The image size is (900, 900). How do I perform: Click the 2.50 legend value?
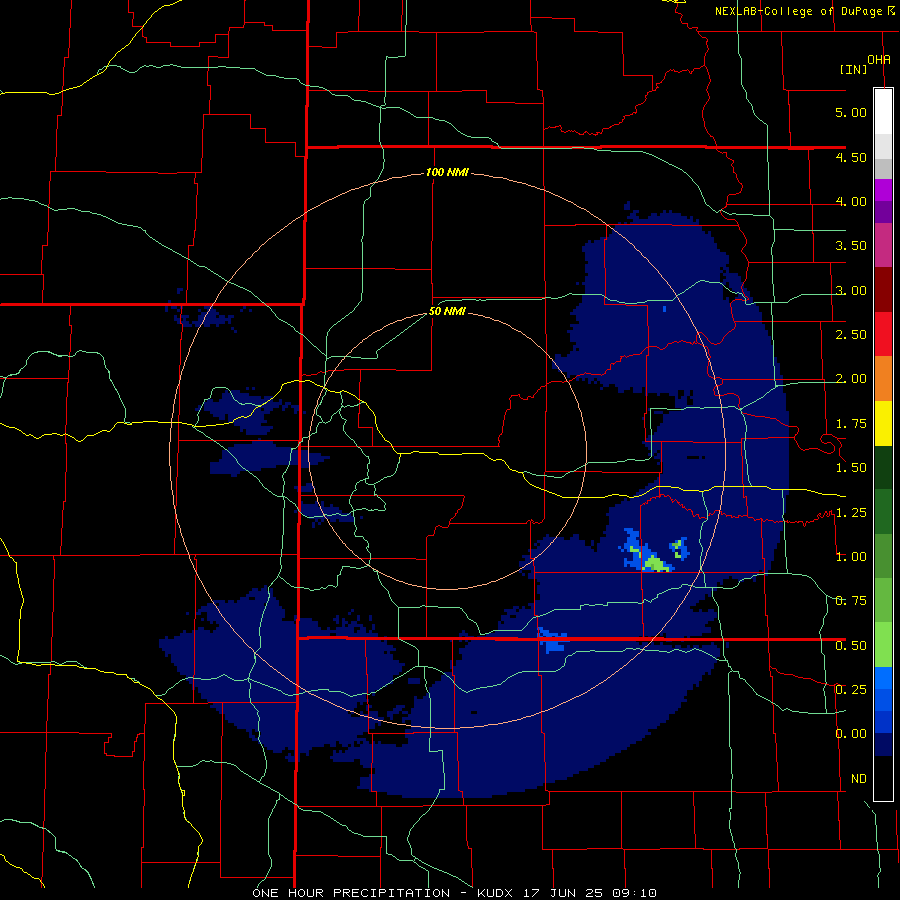851,335
